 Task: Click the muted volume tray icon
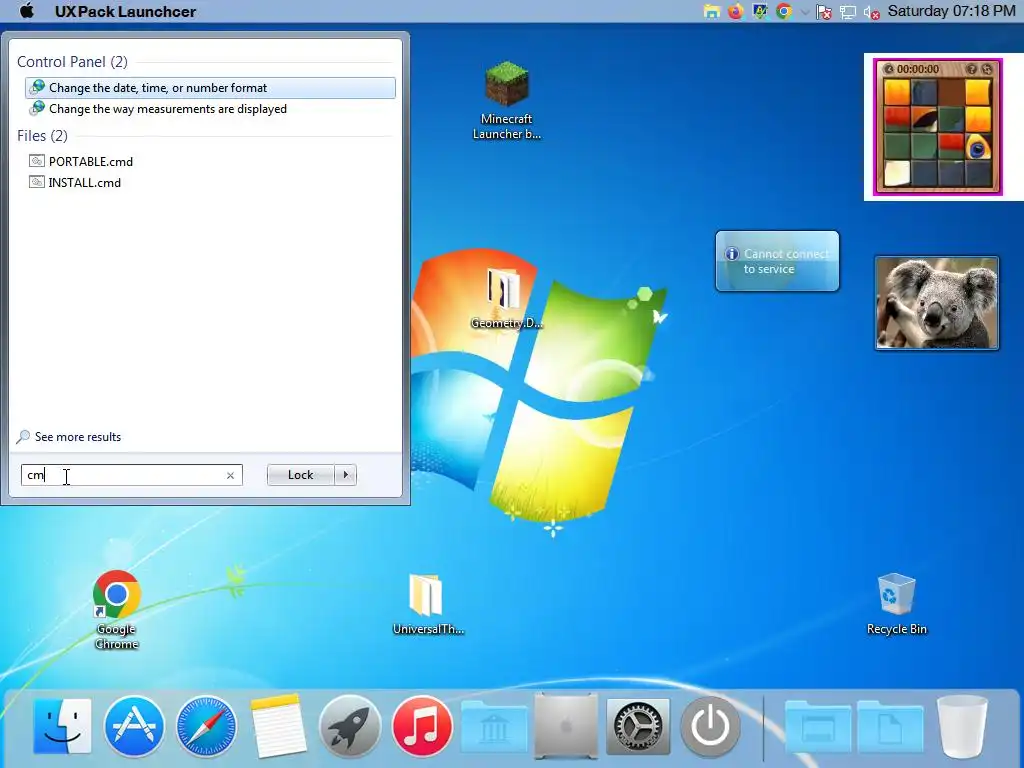[872, 12]
